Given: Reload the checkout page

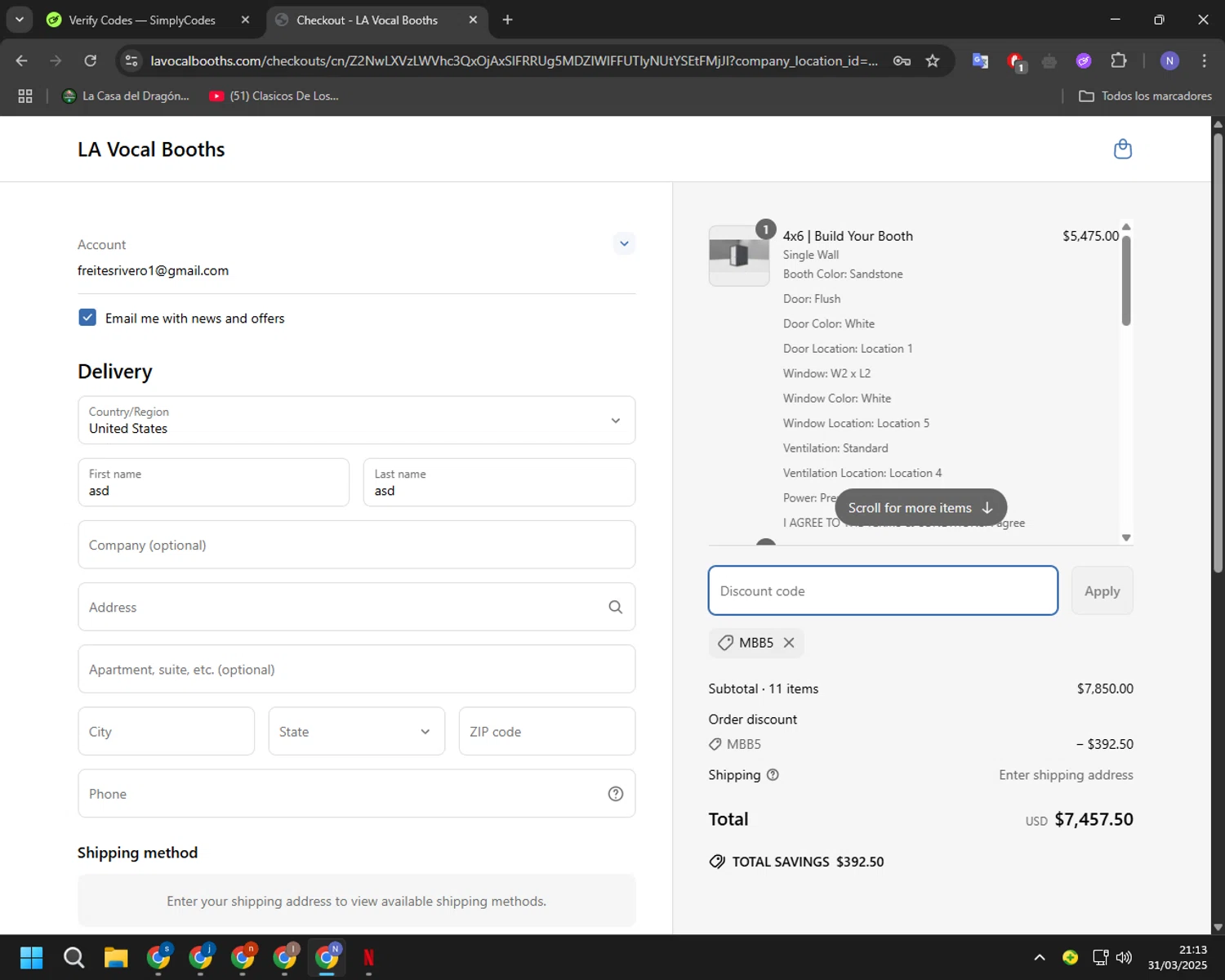Looking at the screenshot, I should [91, 60].
